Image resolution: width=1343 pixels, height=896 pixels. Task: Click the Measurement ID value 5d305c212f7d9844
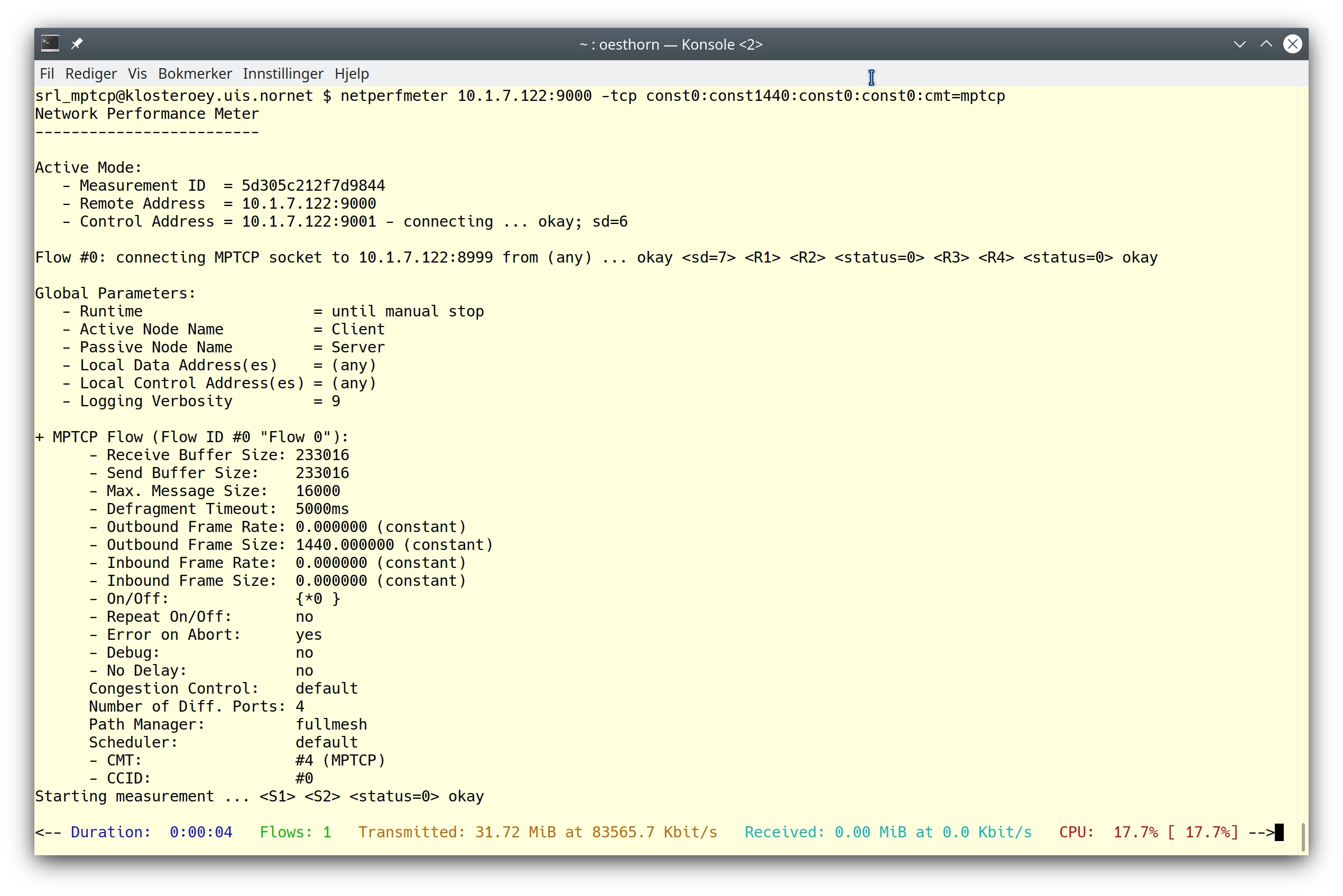tap(313, 185)
